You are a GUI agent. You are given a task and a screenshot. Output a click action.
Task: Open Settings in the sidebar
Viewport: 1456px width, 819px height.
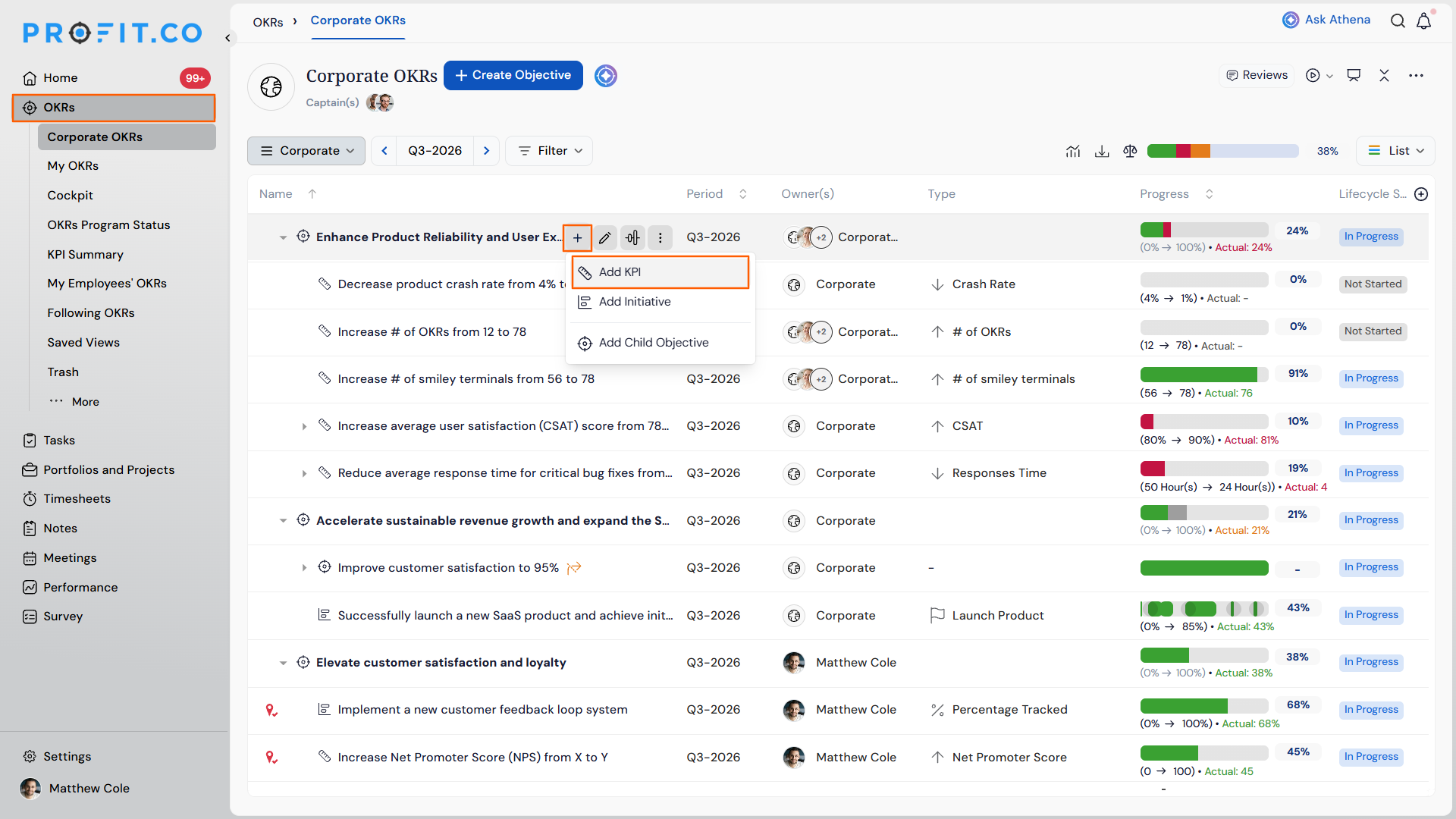(x=57, y=757)
